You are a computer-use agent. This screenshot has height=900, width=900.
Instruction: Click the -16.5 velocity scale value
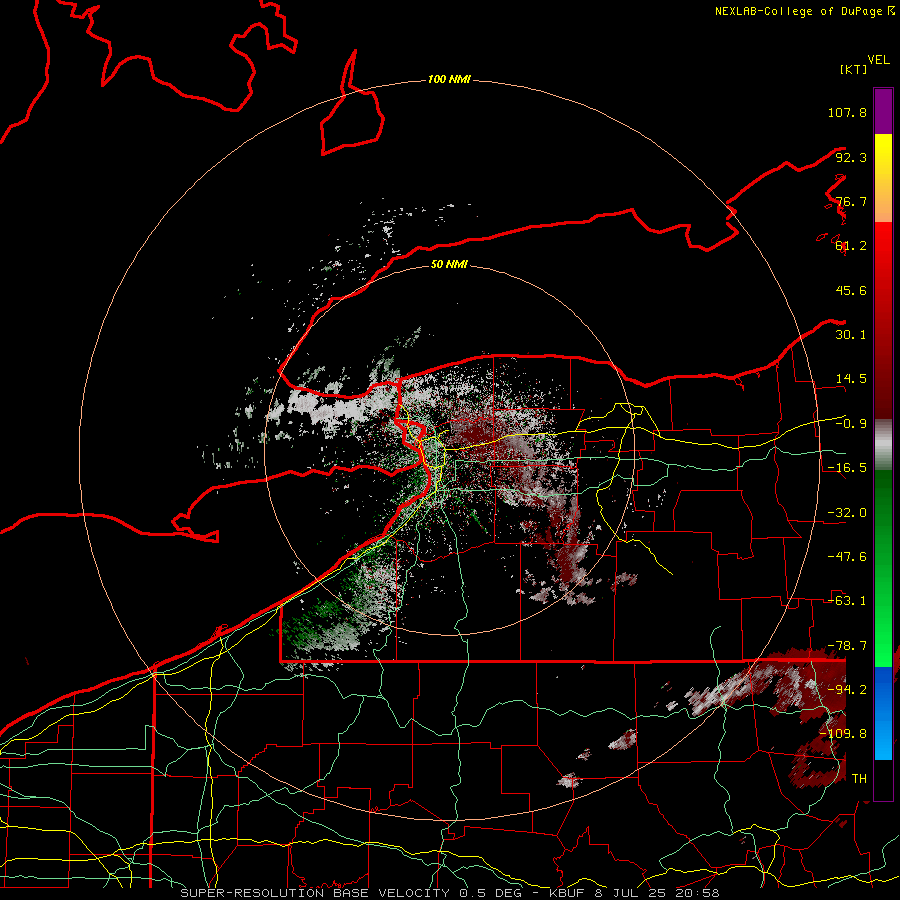(x=847, y=468)
